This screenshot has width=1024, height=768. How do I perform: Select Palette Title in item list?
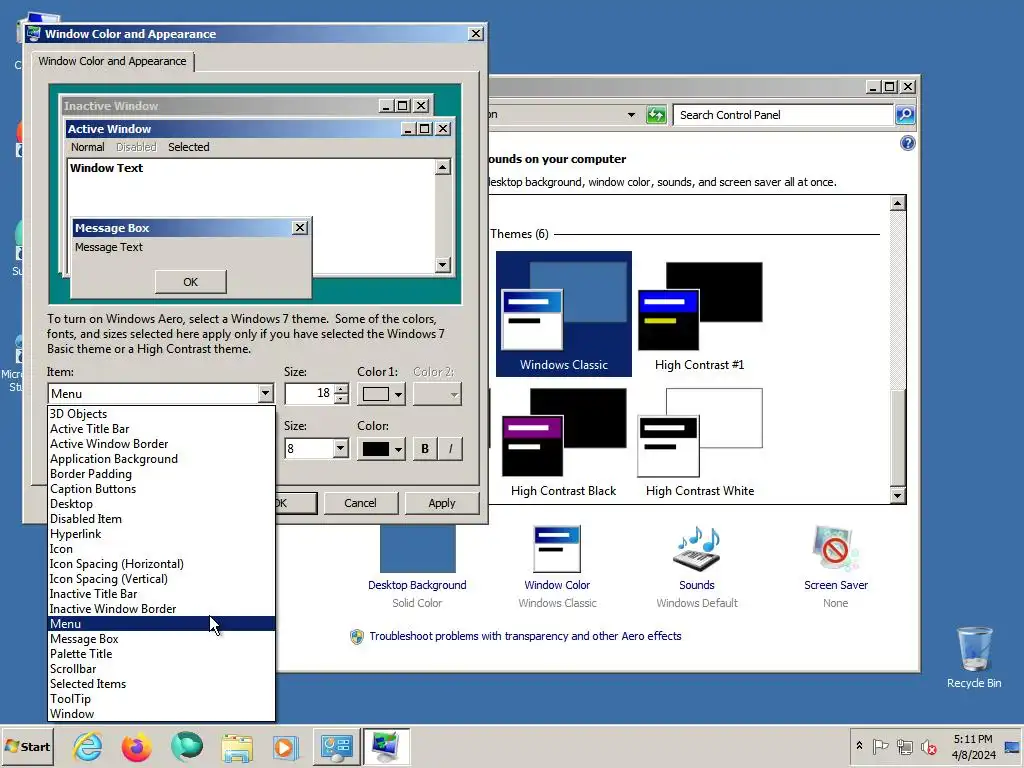(x=161, y=654)
